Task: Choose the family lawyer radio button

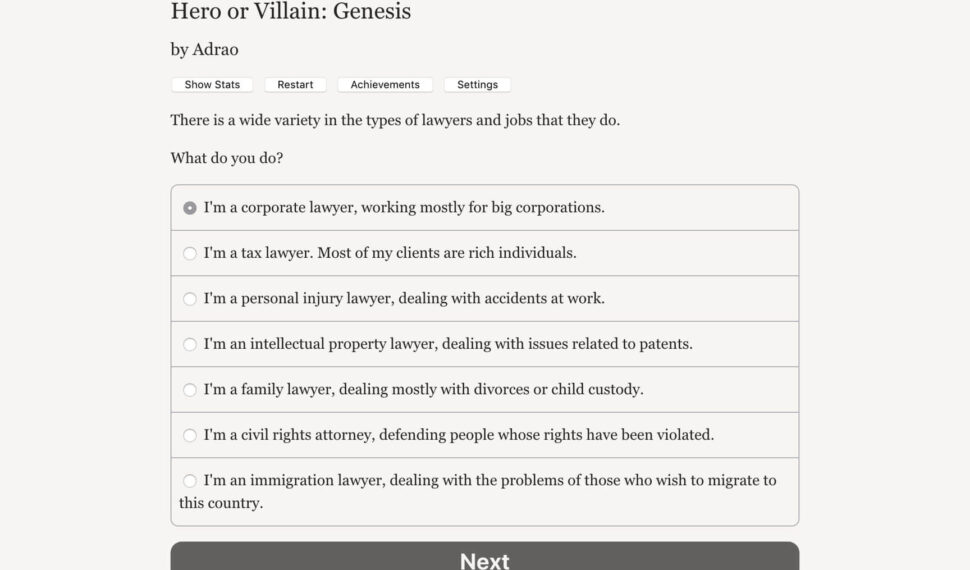Action: pos(190,390)
